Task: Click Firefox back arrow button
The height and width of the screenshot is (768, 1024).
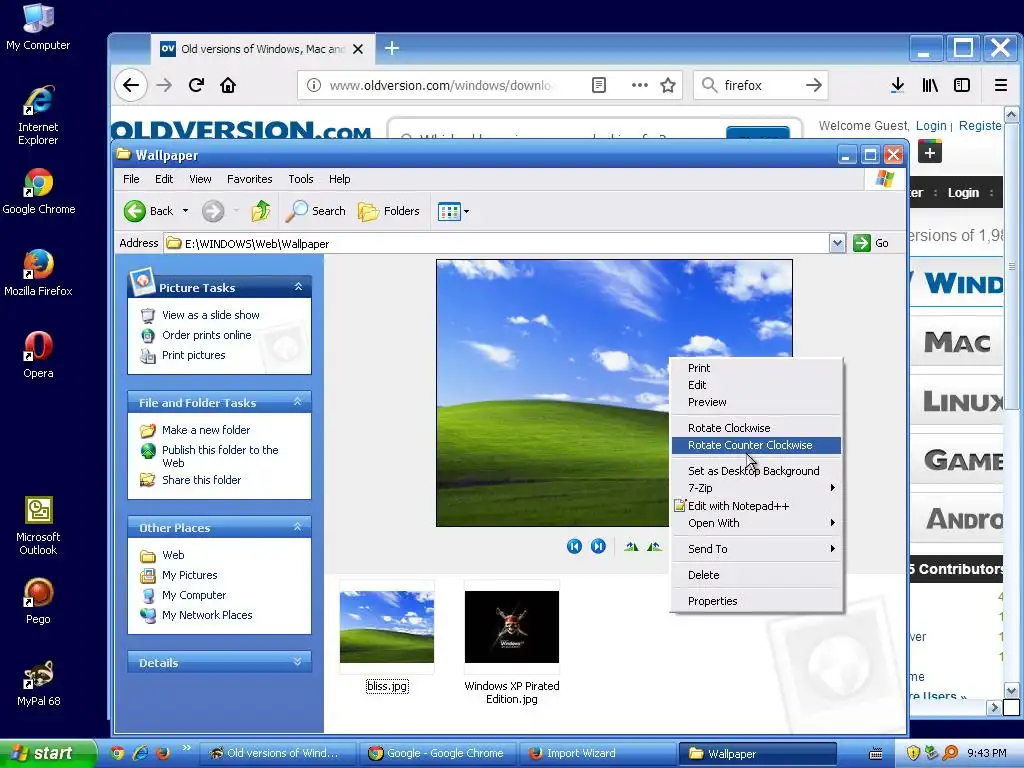Action: pos(131,85)
